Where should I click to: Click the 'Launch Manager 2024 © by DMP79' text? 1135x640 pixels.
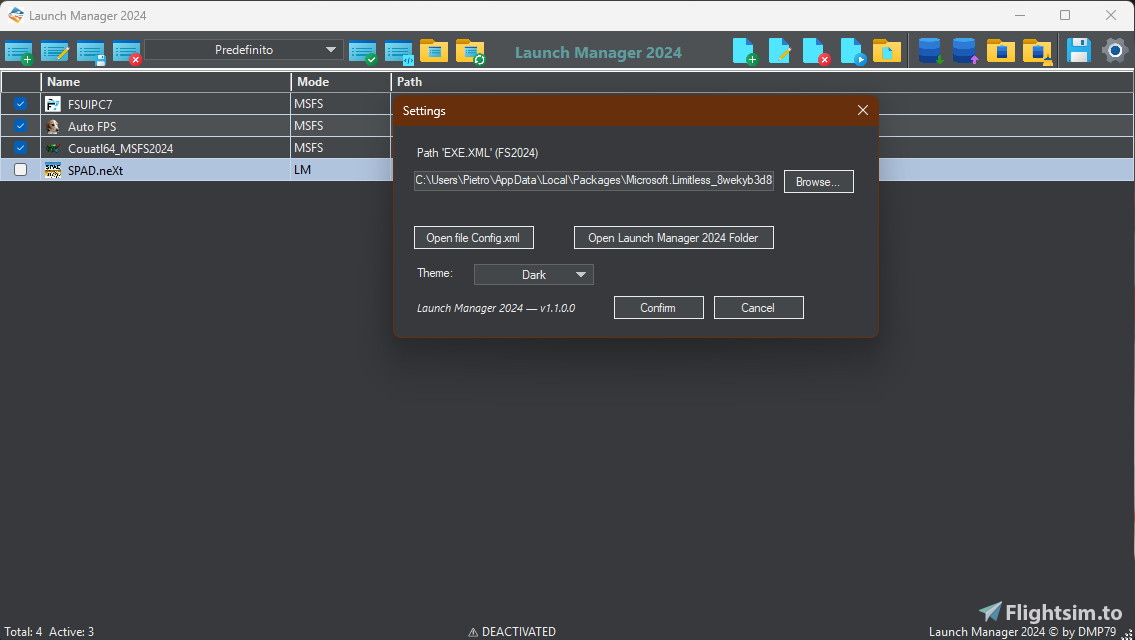coord(1023,632)
